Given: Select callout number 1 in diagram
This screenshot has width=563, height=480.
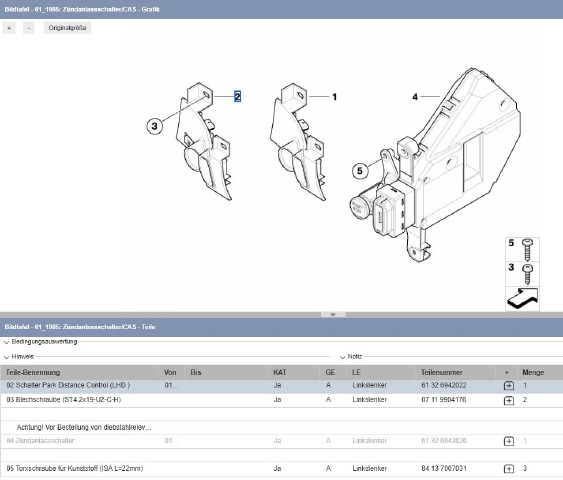Looking at the screenshot, I should tap(335, 97).
